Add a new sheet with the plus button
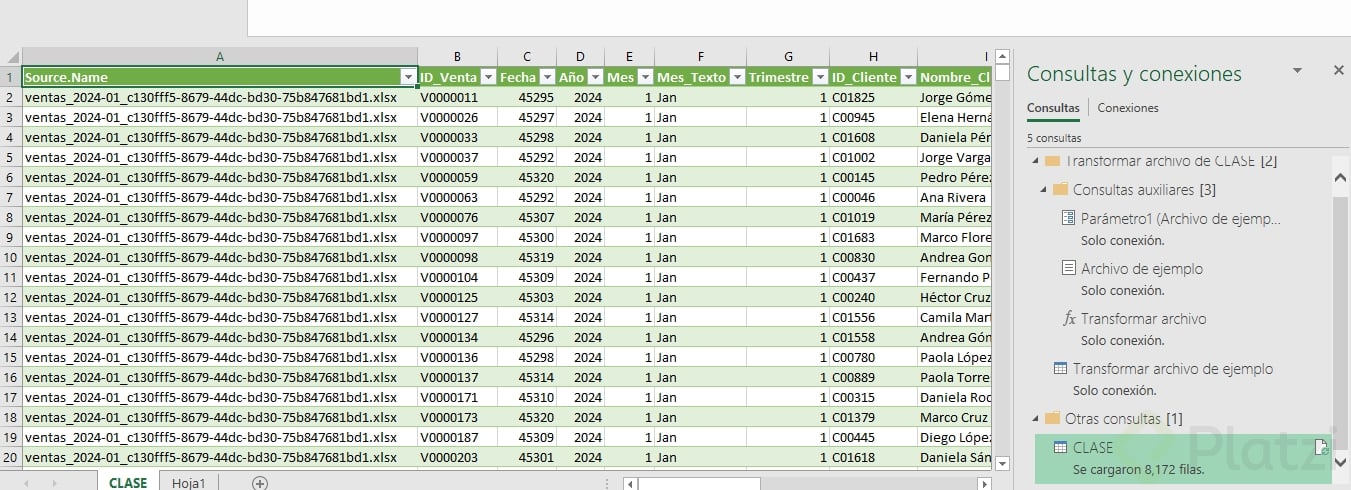The height and width of the screenshot is (490, 1351). (x=260, y=483)
